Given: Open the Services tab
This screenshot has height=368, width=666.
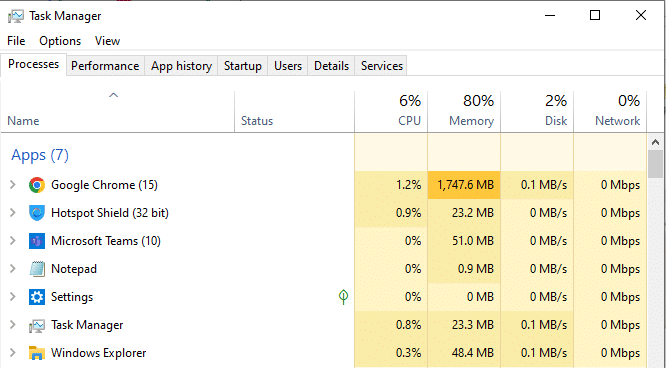Looking at the screenshot, I should [x=381, y=66].
